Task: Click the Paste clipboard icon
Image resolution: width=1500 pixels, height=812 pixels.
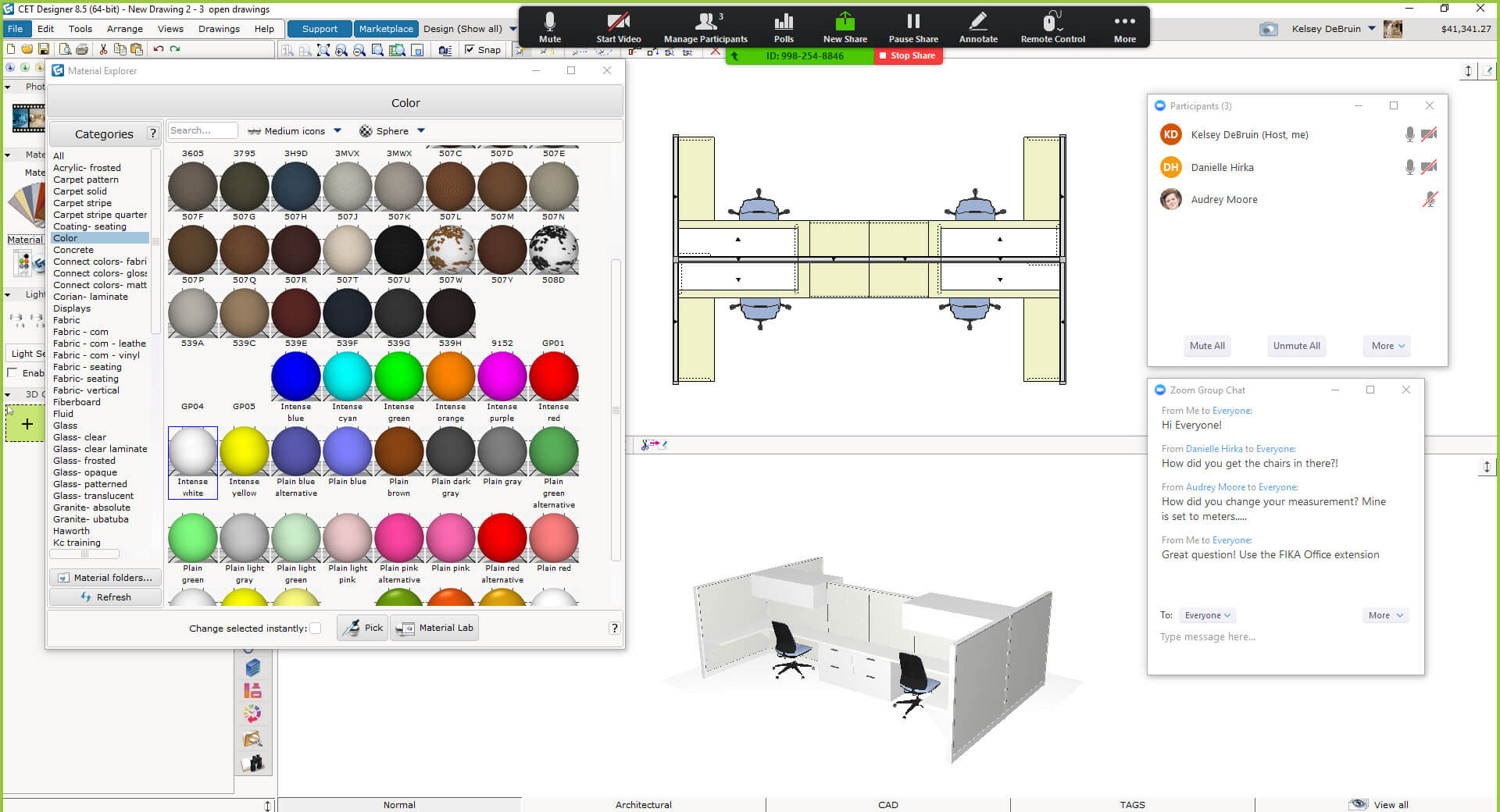Action: 137,49
